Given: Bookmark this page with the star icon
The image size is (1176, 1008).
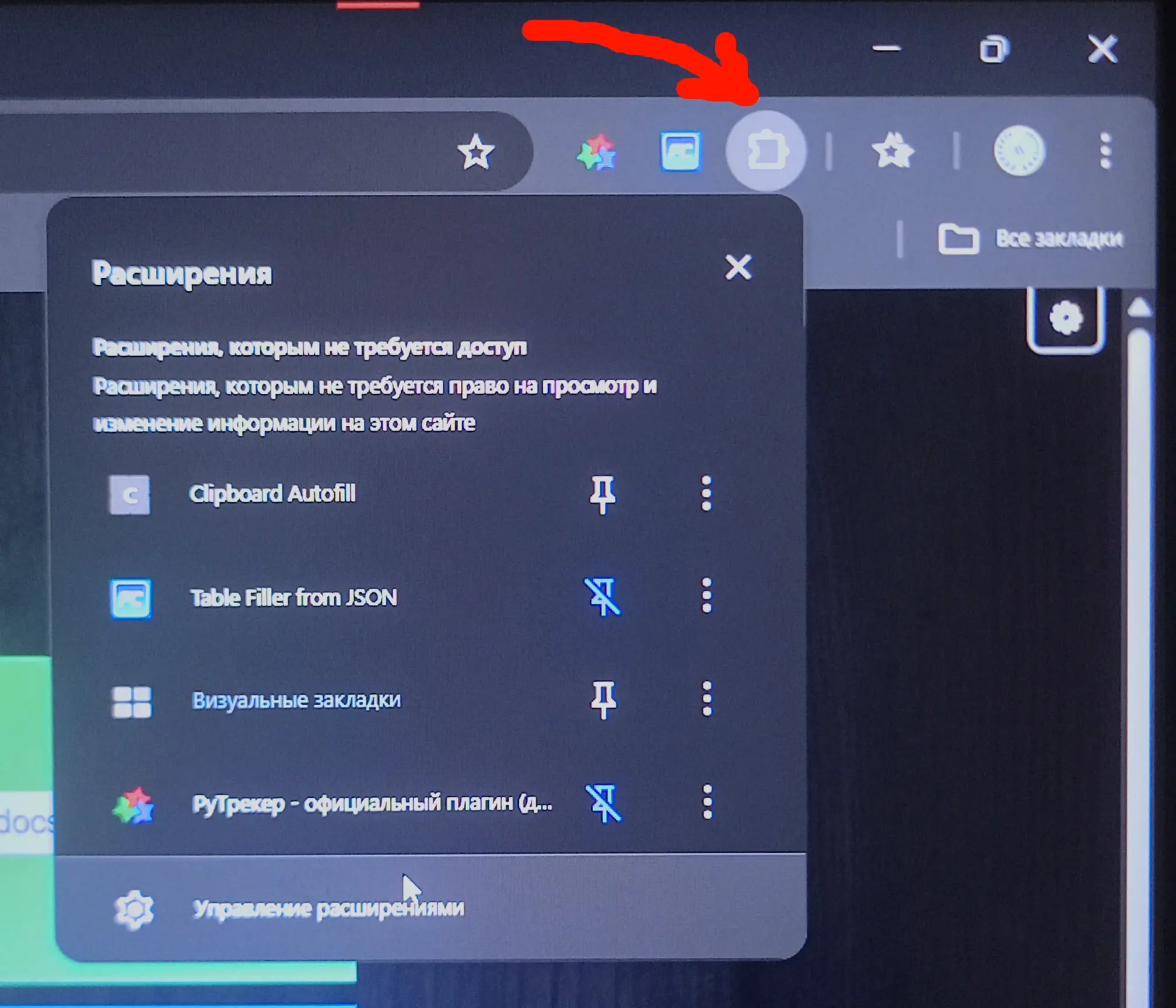Looking at the screenshot, I should click(x=476, y=152).
